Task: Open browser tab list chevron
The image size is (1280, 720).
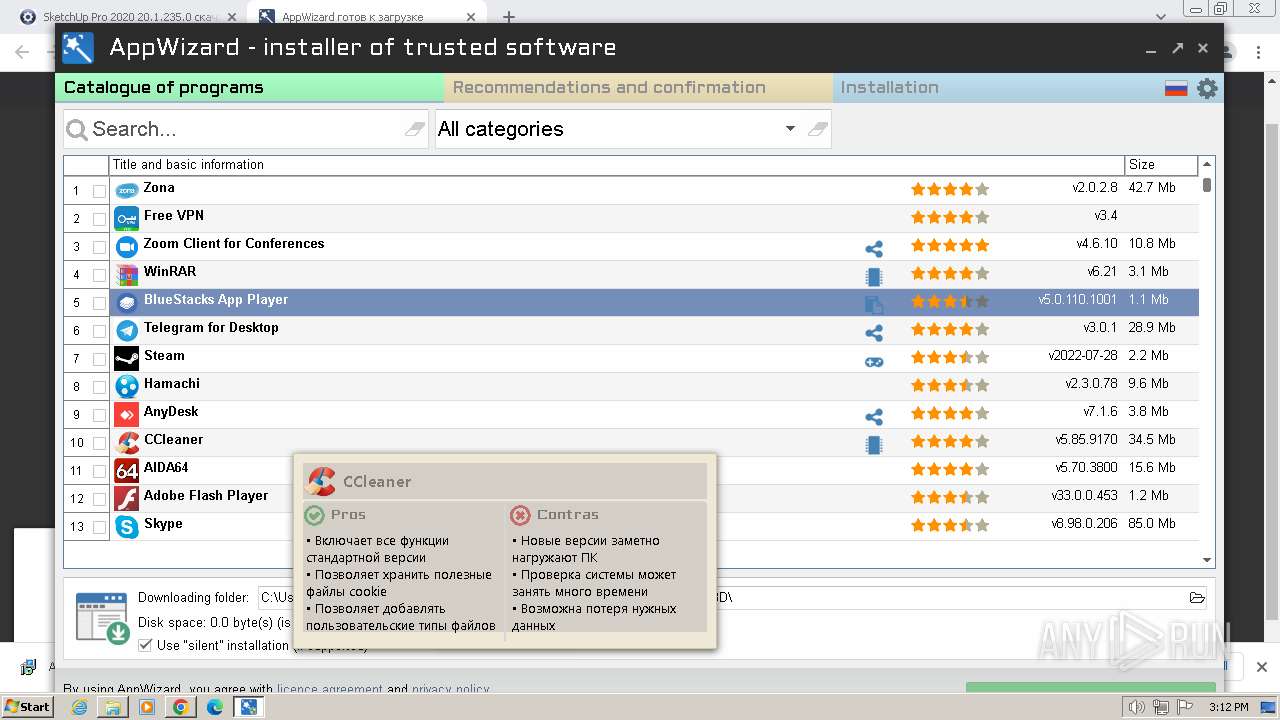Action: tap(1161, 17)
